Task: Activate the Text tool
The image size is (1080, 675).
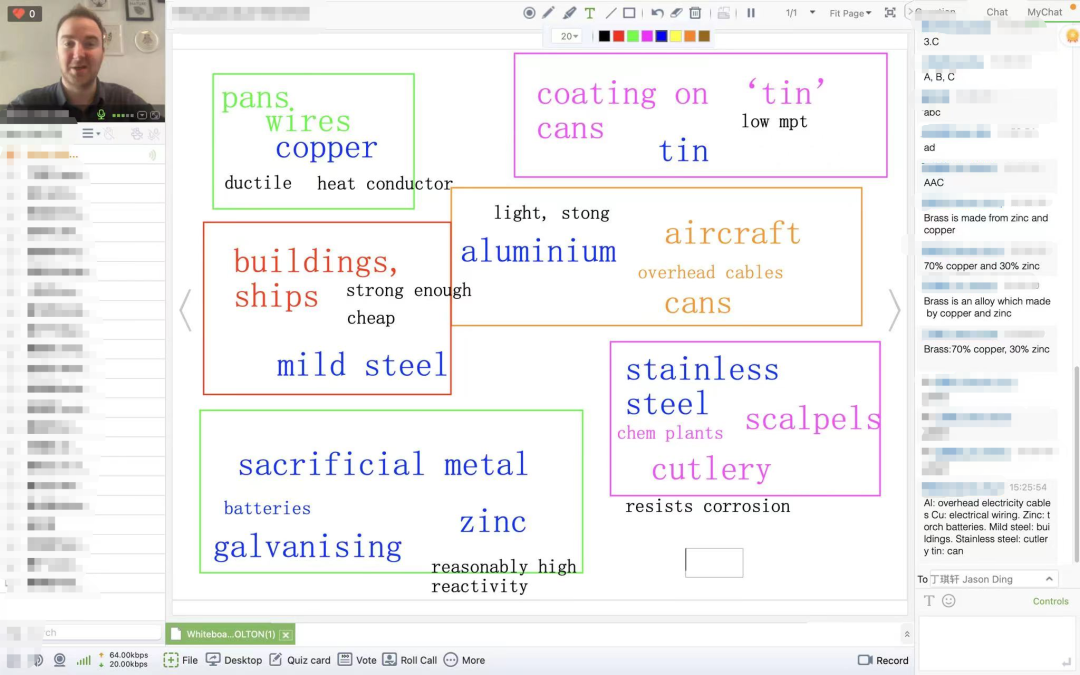Action: tap(589, 13)
